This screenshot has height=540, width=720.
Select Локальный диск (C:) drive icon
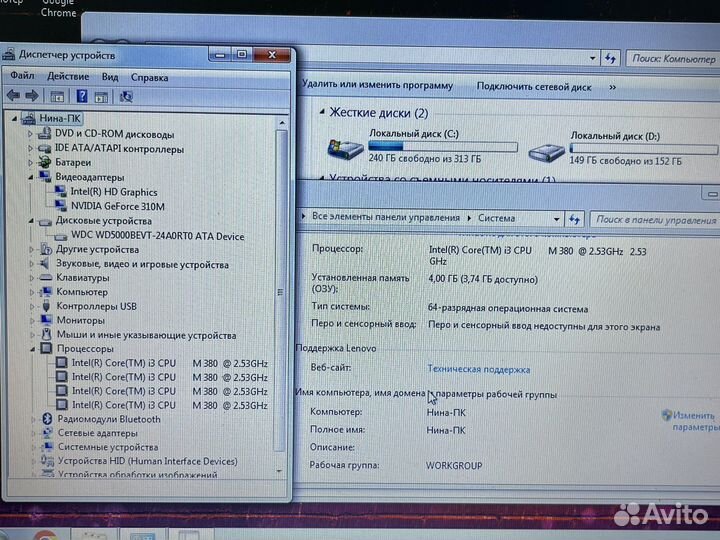pyautogui.click(x=345, y=148)
